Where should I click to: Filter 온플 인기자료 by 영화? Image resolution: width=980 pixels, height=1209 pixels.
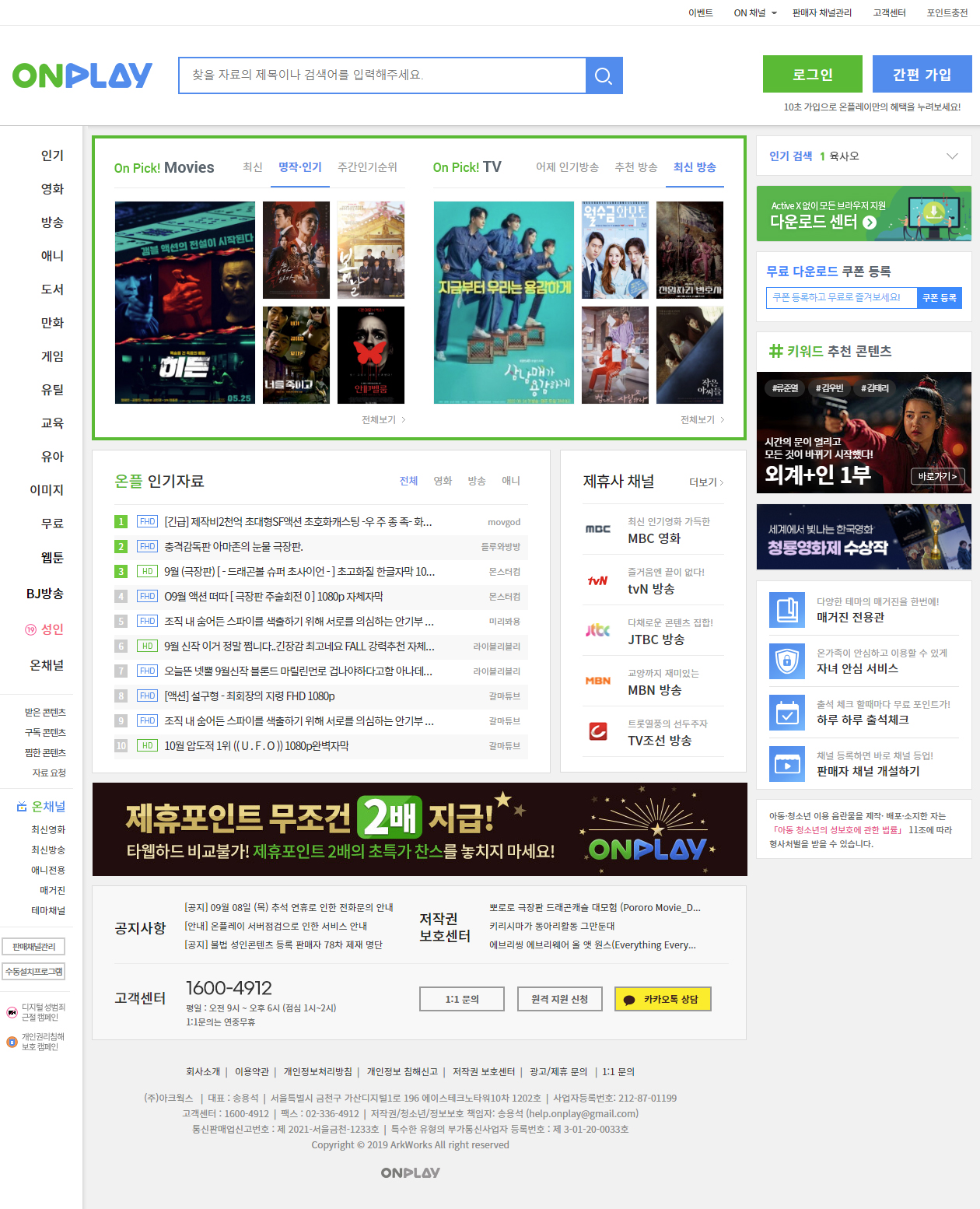click(443, 481)
